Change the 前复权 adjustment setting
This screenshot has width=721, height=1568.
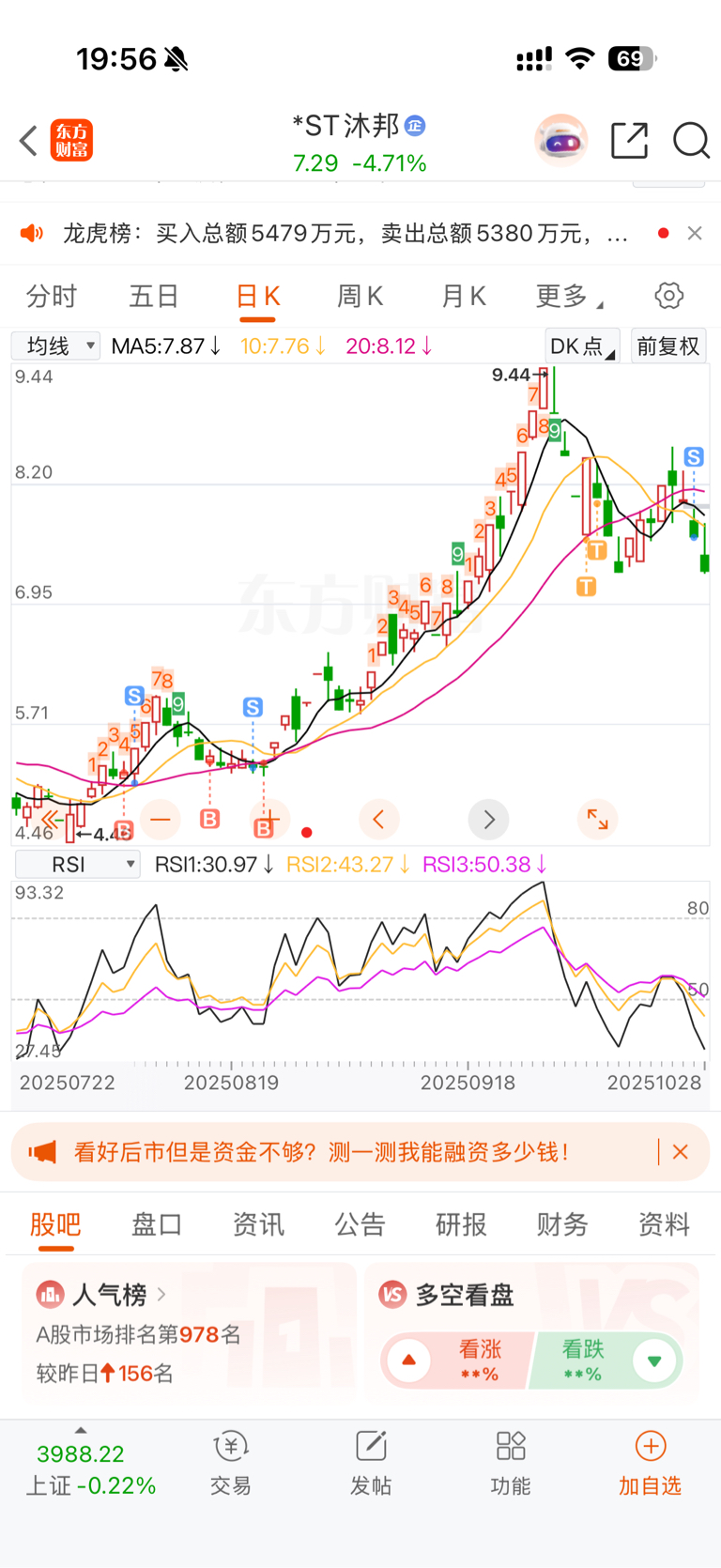(668, 346)
